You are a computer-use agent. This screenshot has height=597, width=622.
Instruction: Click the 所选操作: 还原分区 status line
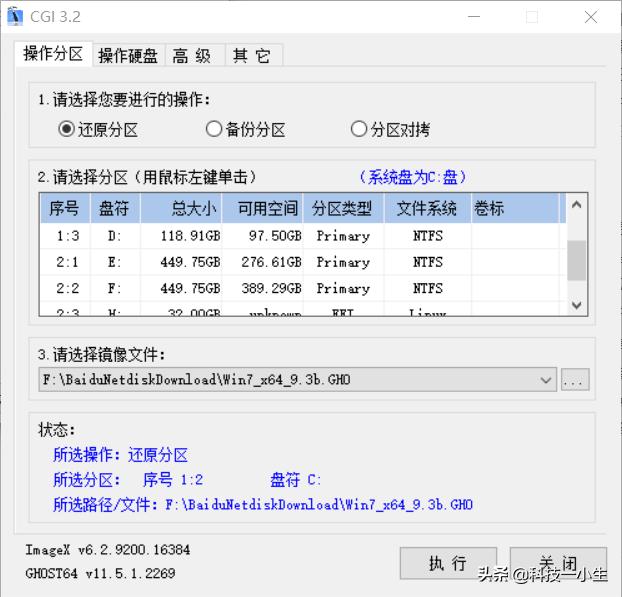point(120,455)
